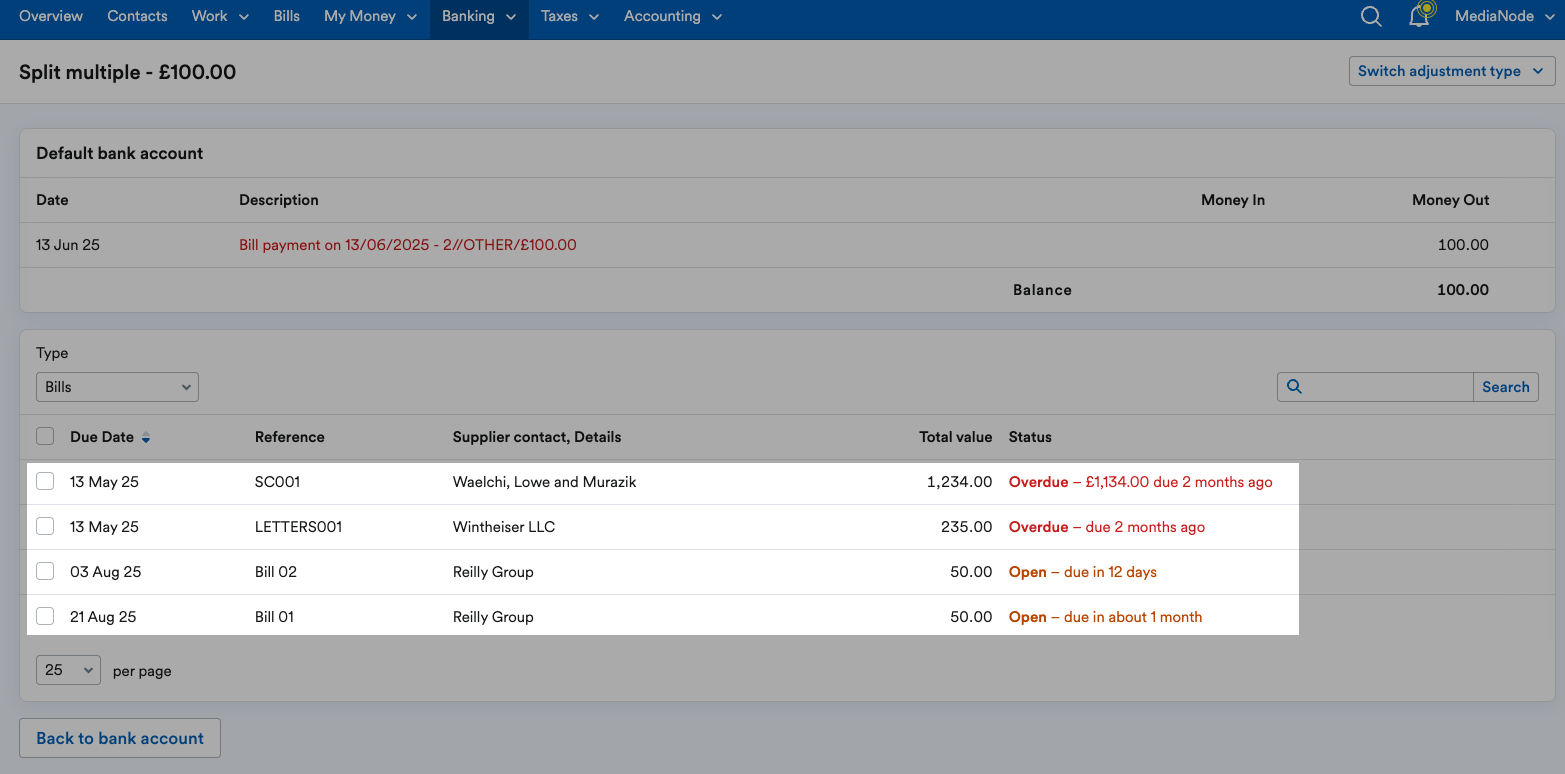This screenshot has width=1565, height=774.
Task: Click due date 03 Aug 25
Action: 106,572
